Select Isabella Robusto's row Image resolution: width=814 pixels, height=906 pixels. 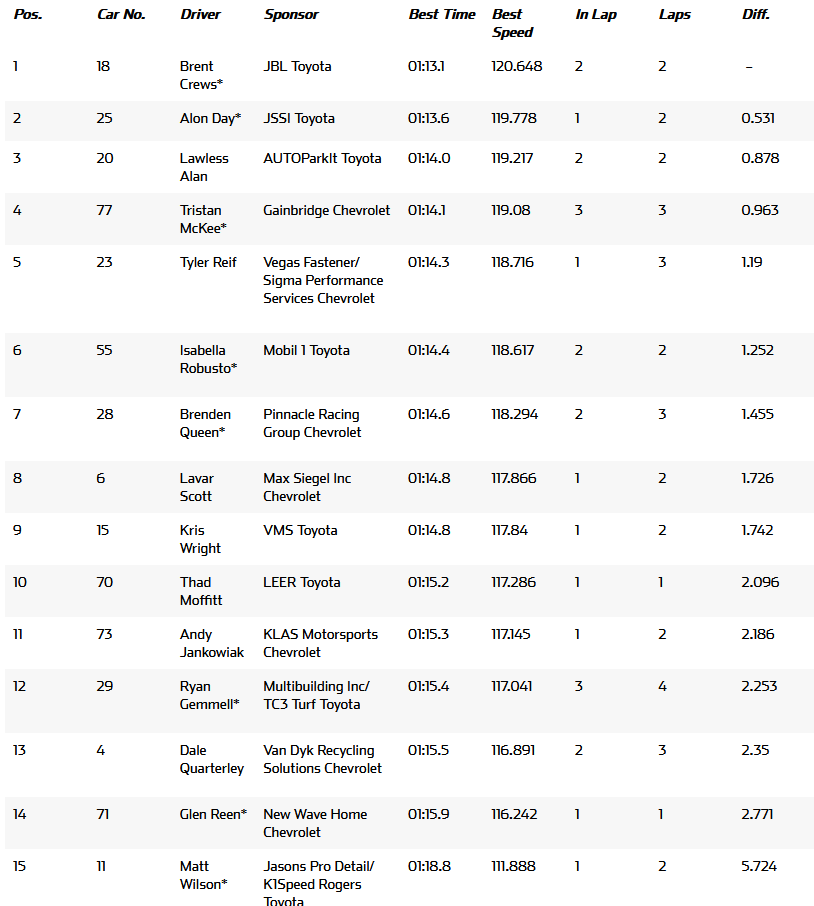click(x=409, y=365)
